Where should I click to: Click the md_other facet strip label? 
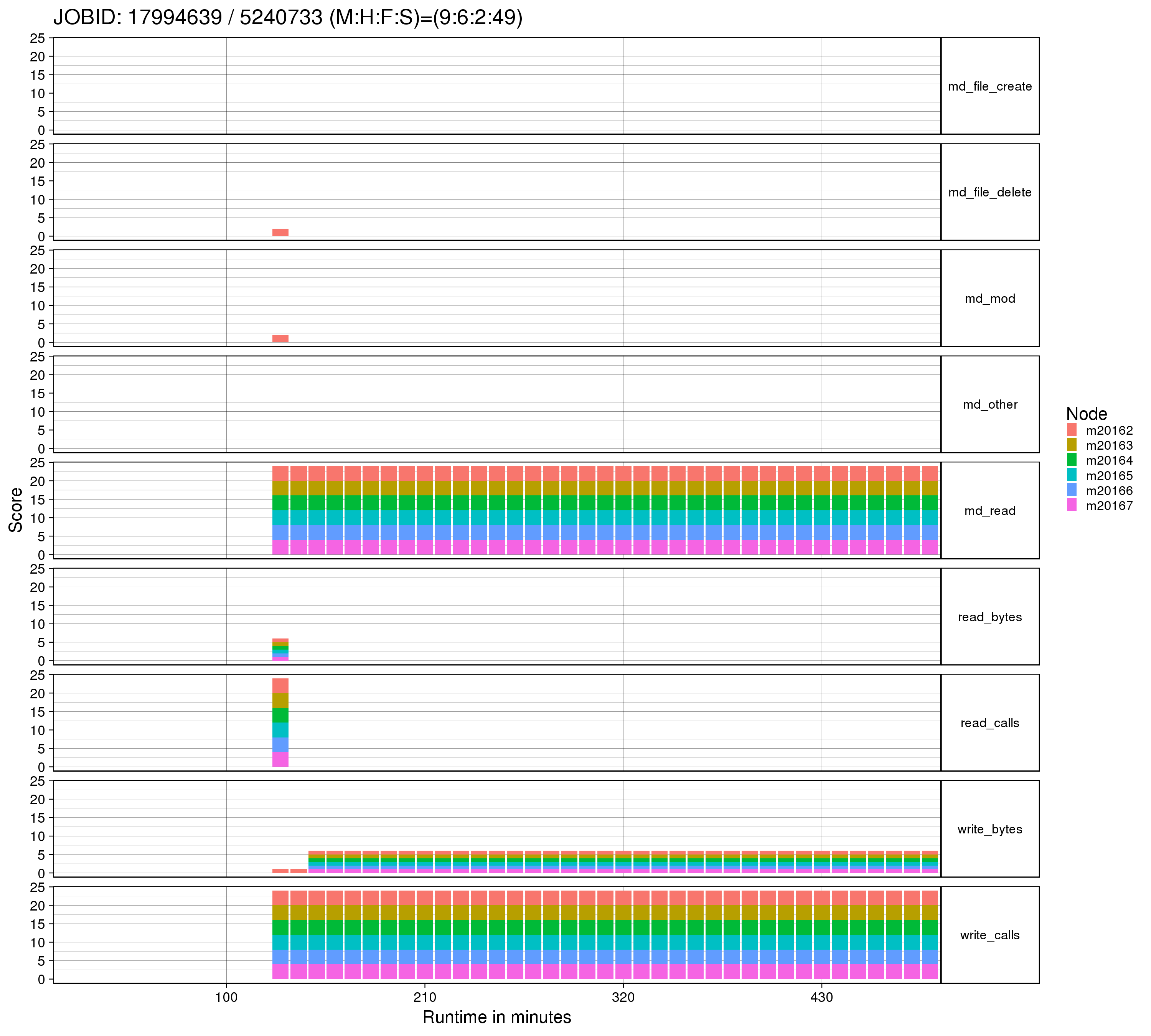(x=989, y=405)
